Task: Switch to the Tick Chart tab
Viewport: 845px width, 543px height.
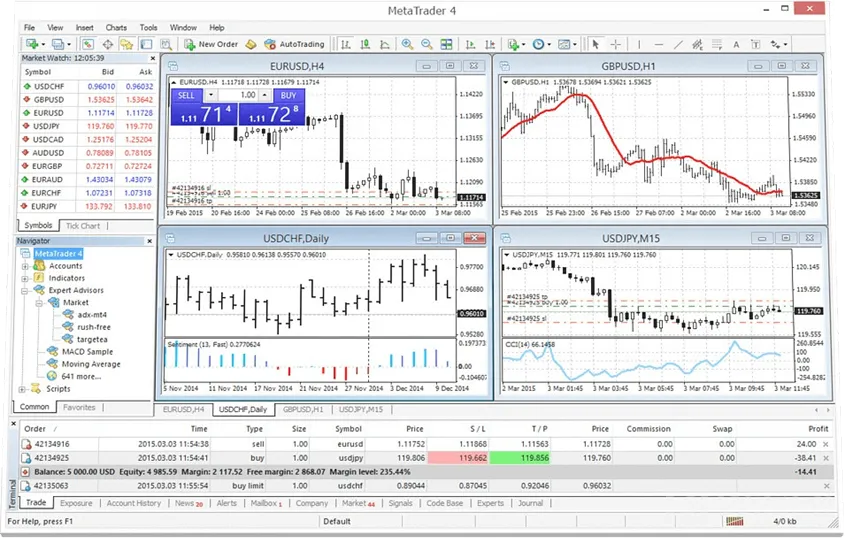Action: (83, 226)
